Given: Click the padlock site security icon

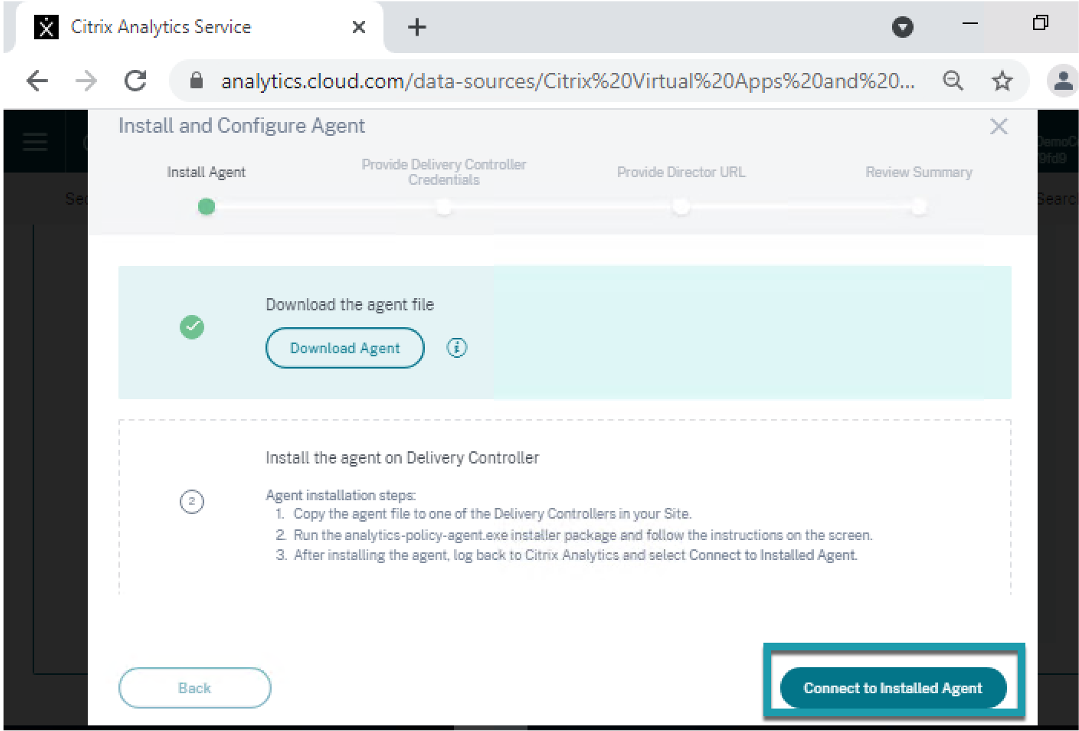Looking at the screenshot, I should tap(196, 81).
